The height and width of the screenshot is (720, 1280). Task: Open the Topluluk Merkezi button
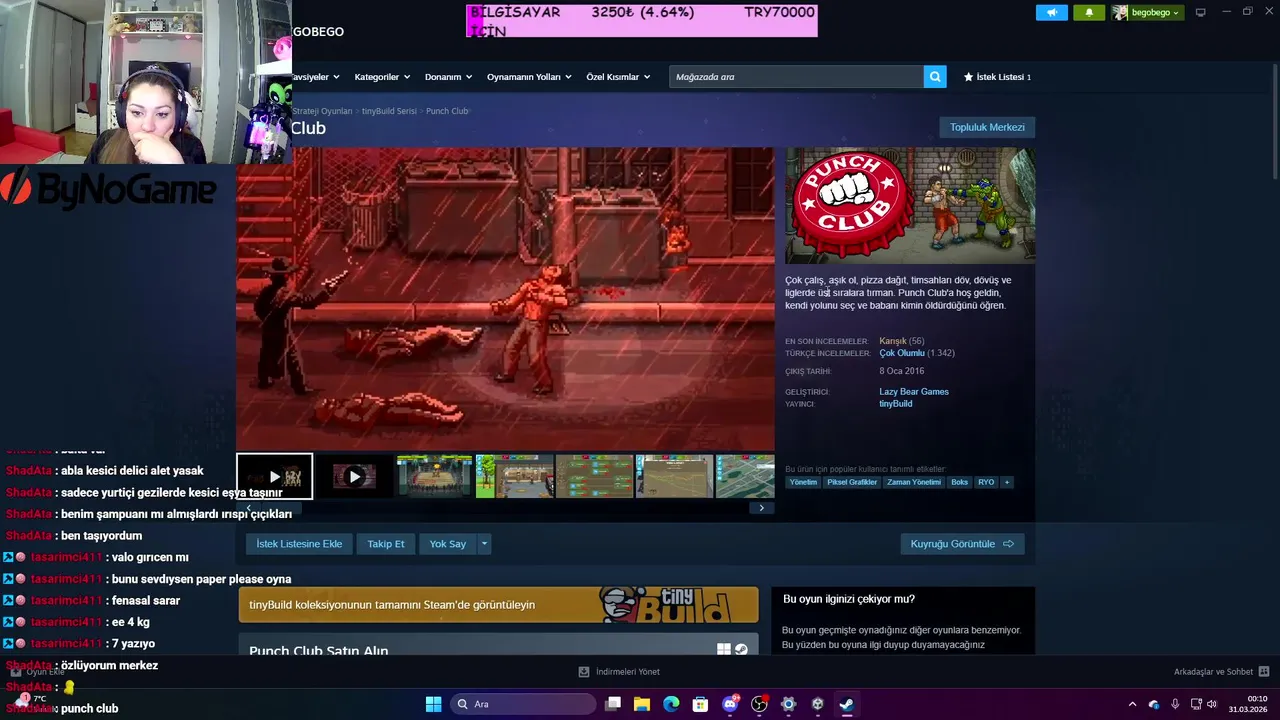click(x=987, y=127)
